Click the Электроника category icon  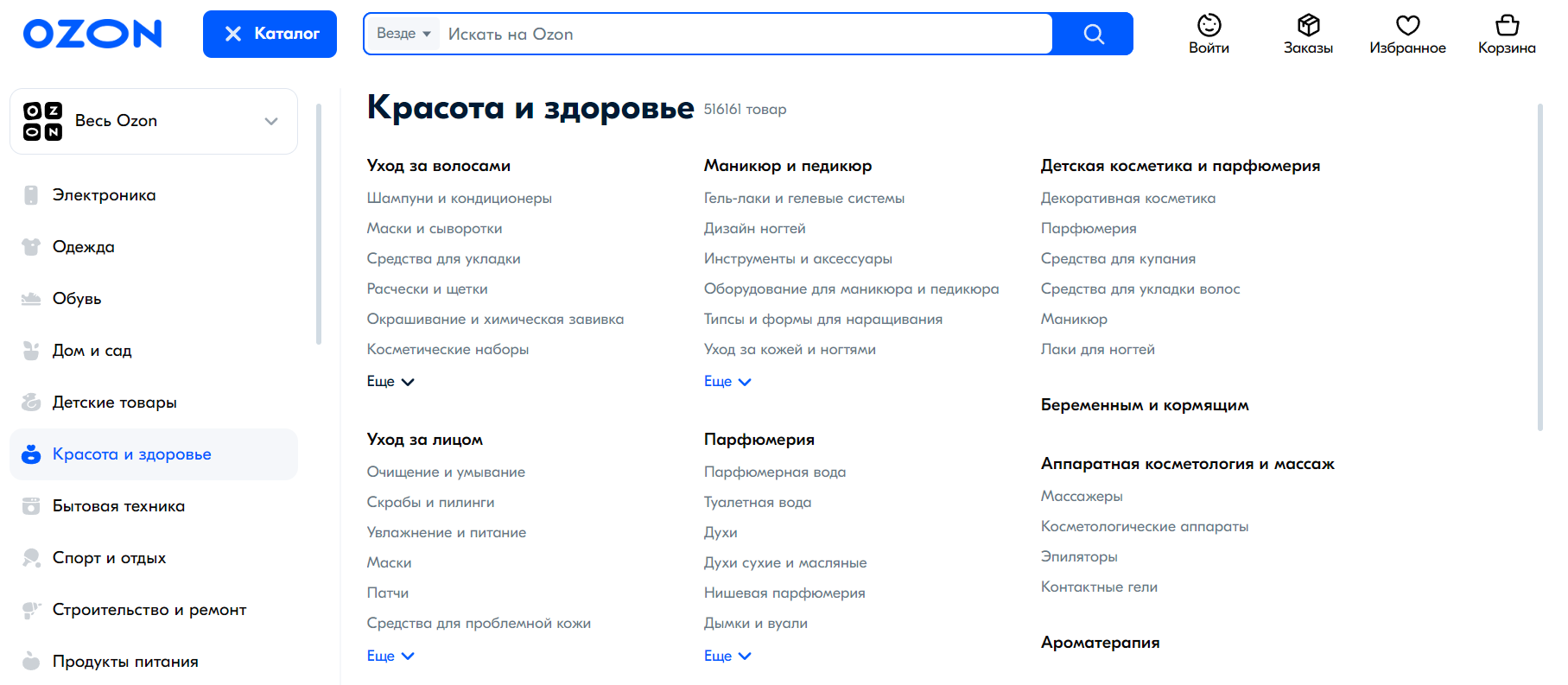(31, 195)
